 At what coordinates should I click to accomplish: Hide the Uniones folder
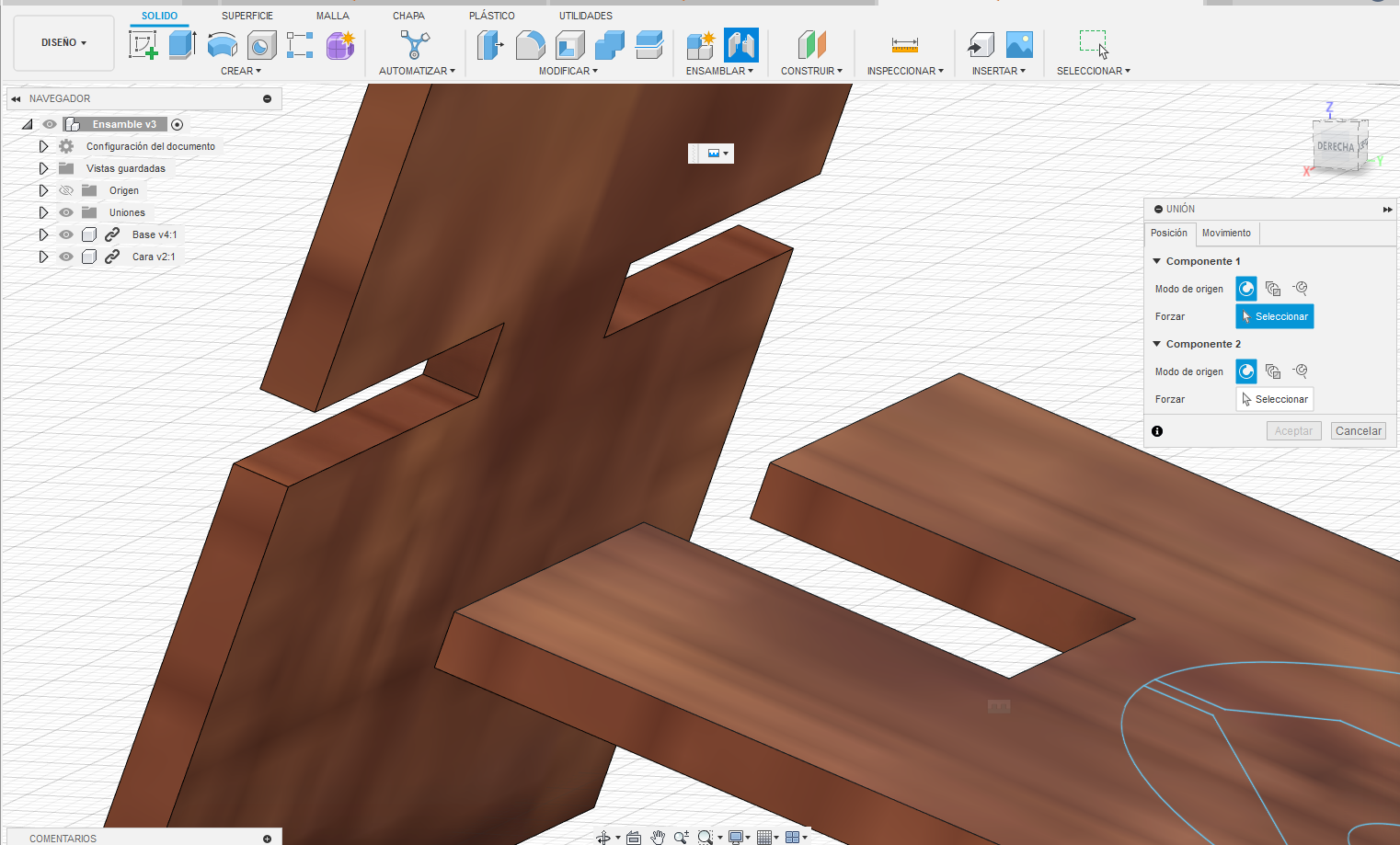[x=66, y=212]
